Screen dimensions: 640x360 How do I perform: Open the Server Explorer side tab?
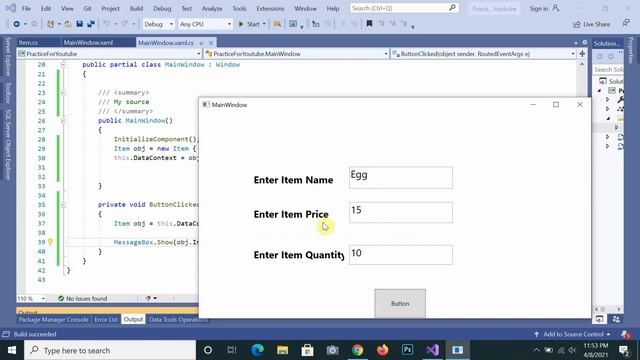pos(8,57)
